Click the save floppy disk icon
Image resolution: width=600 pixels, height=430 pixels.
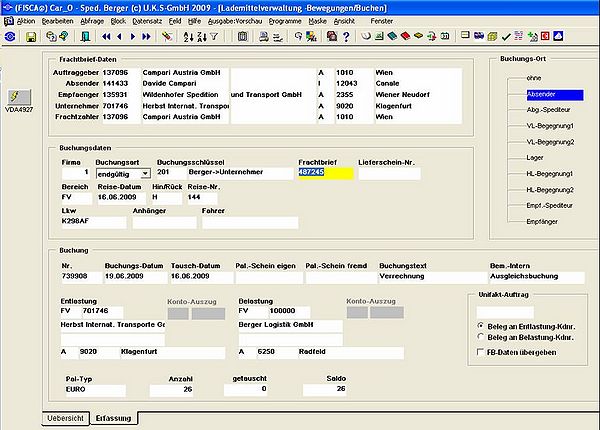click(31, 37)
